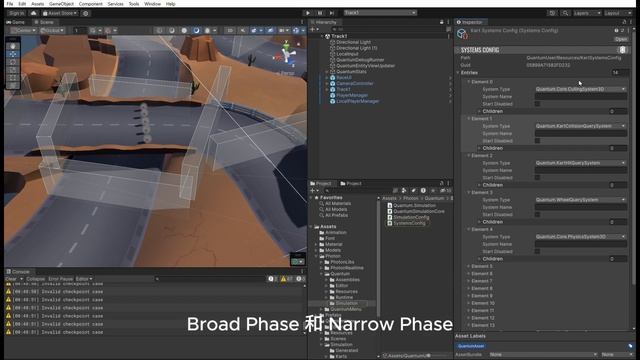Screen dimensions: 640x360
Task: Open global search magnifier icon
Action: tap(565, 13)
